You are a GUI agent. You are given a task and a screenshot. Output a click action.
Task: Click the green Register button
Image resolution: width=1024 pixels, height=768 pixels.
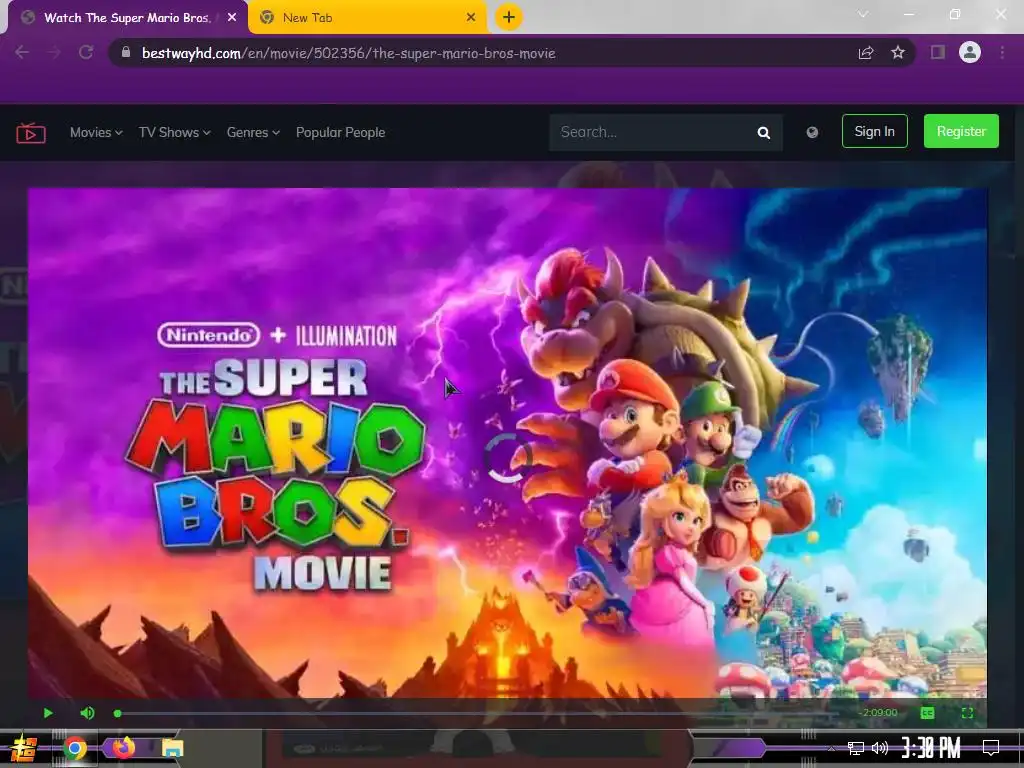point(961,131)
